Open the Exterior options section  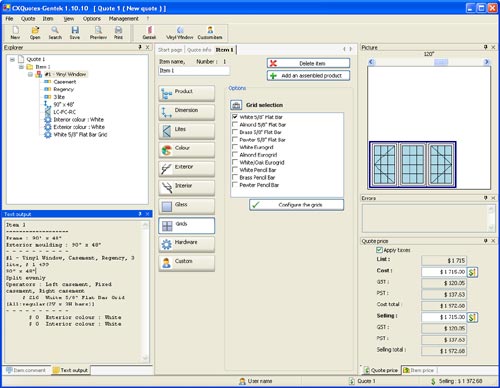[187, 169]
